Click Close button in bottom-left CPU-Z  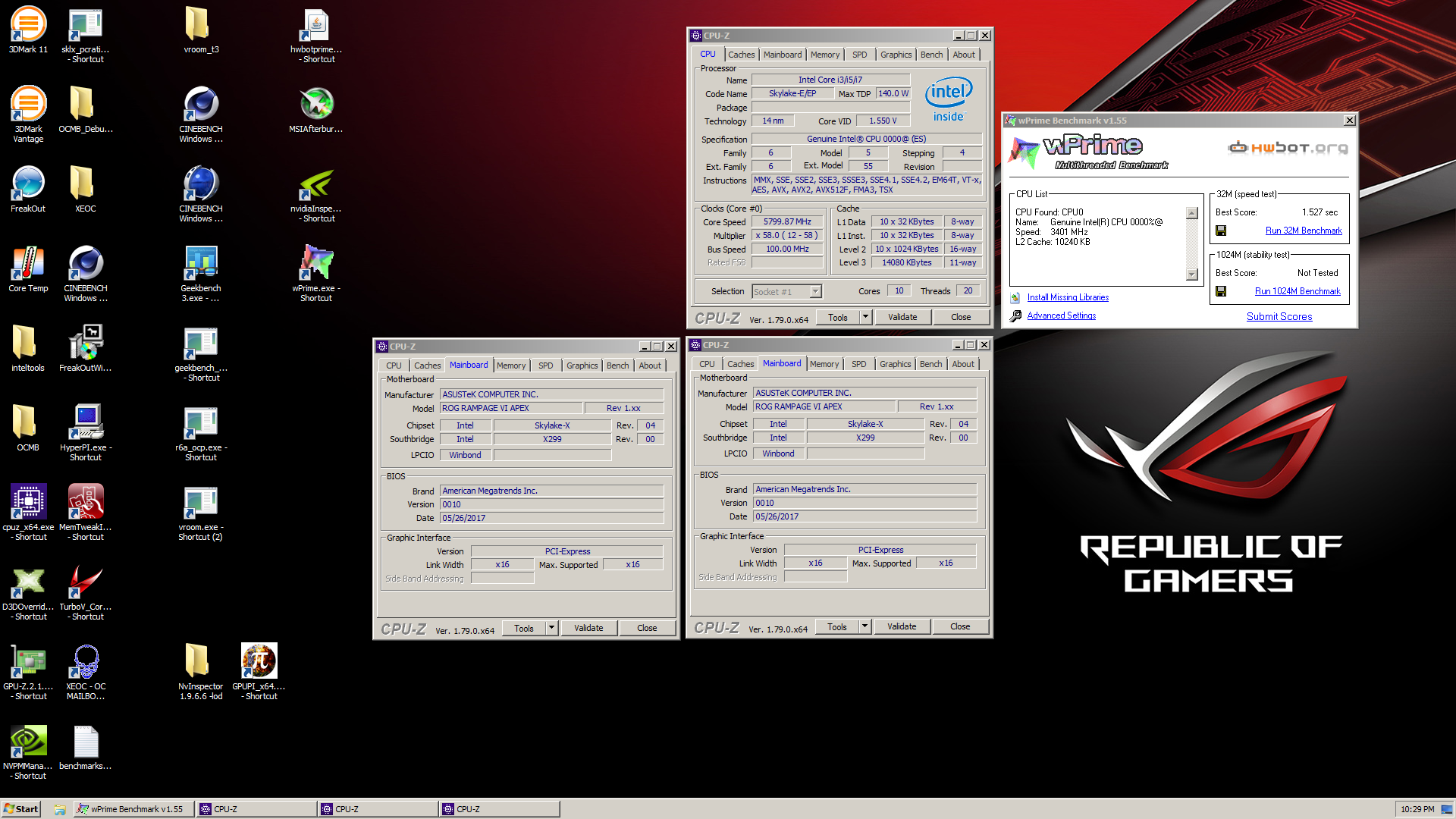click(x=647, y=628)
